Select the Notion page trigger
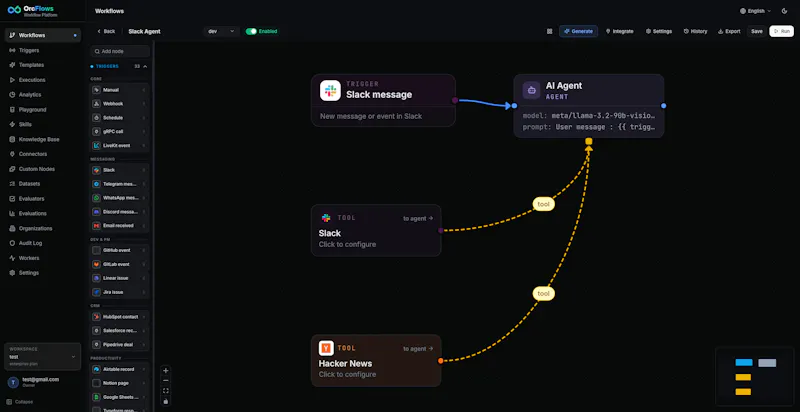 click(120, 383)
